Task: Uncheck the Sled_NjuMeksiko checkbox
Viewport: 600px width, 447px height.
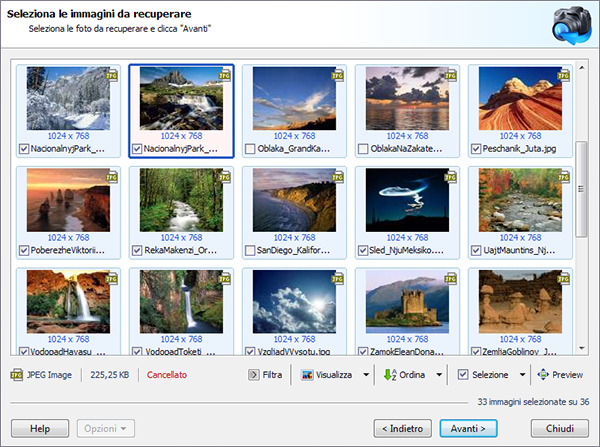Action: pos(363,250)
